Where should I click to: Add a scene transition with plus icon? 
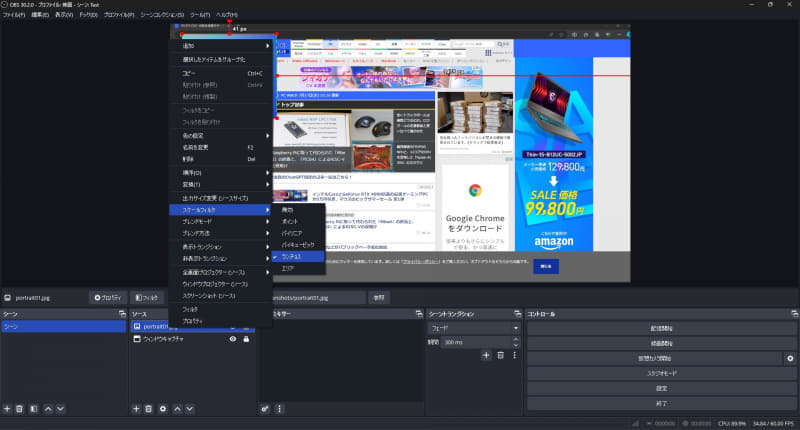coord(486,355)
